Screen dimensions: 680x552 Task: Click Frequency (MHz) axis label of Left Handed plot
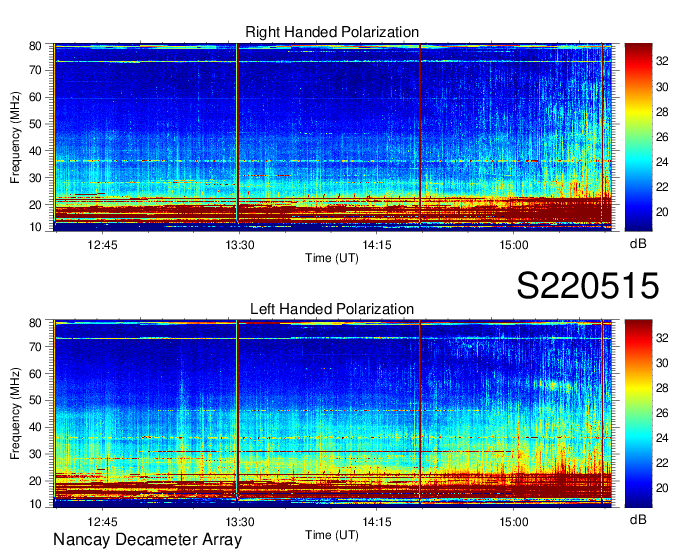15,414
